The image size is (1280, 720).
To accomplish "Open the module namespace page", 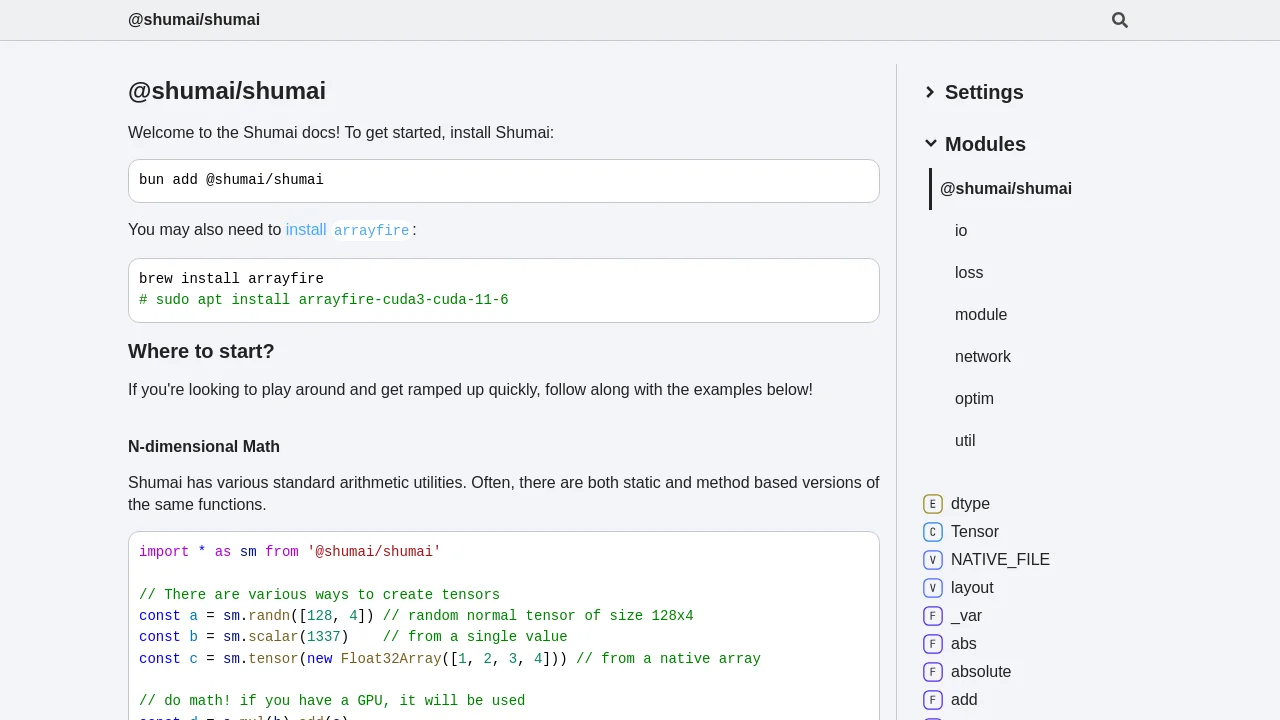I will pos(981,315).
